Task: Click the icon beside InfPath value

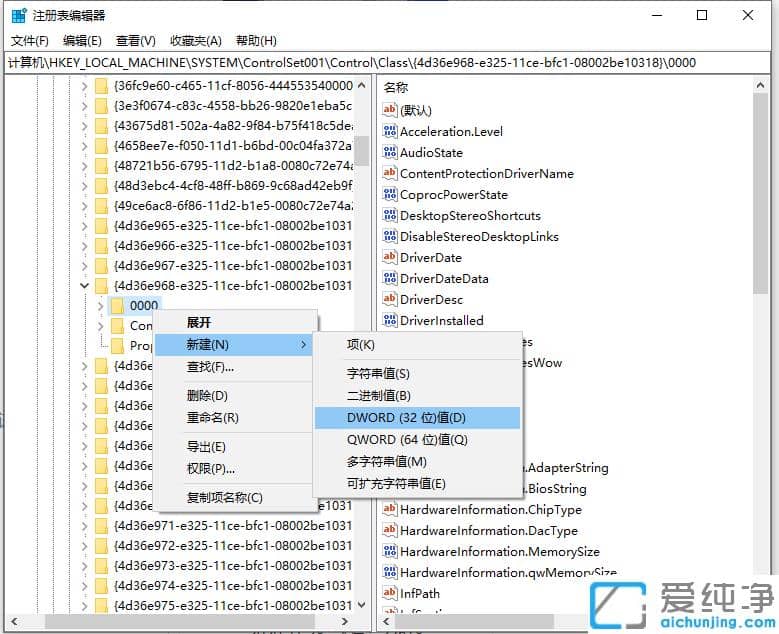Action: pos(390,593)
